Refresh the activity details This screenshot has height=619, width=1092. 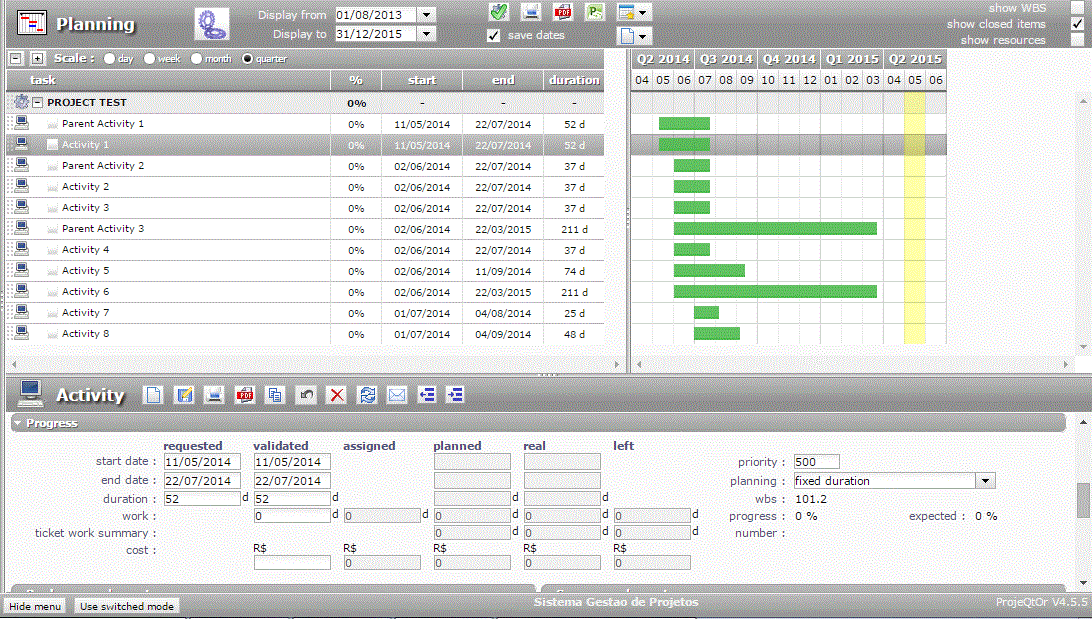pos(367,395)
